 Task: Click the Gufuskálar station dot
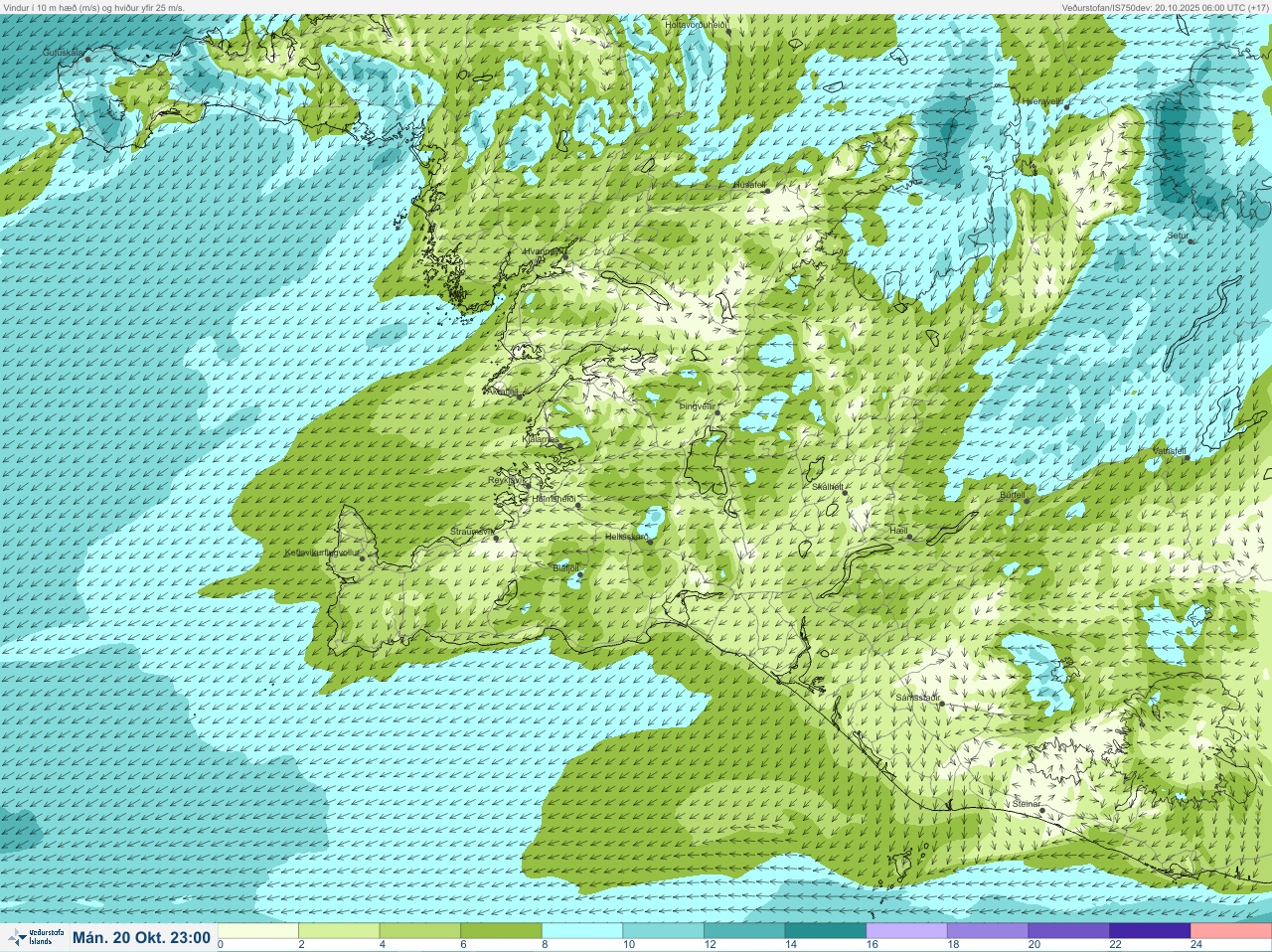pos(87,59)
